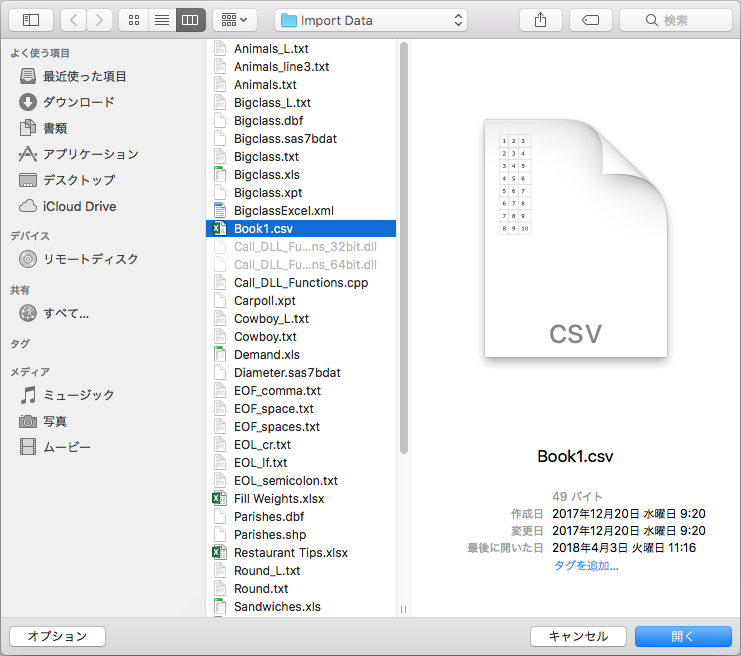The height and width of the screenshot is (656, 741).
Task: Click the 開く button
Action: 683,636
